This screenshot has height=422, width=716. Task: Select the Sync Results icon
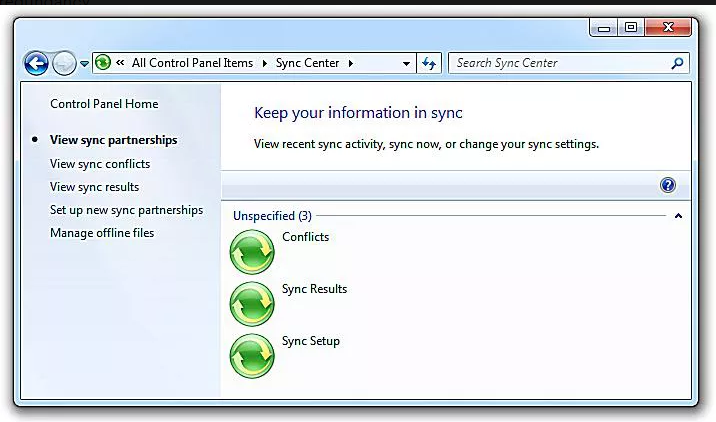(252, 304)
